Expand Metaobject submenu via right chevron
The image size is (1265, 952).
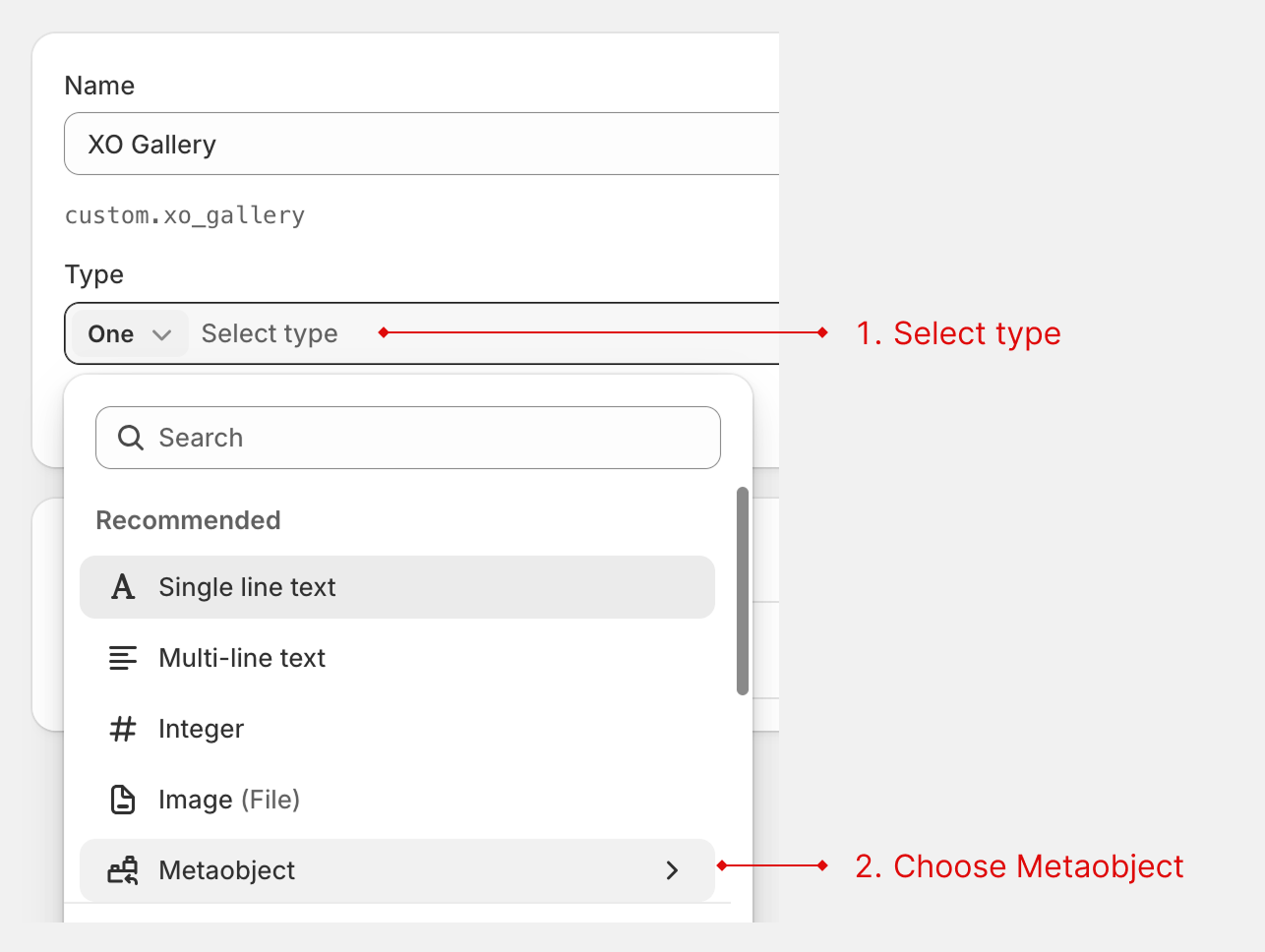pyautogui.click(x=672, y=870)
